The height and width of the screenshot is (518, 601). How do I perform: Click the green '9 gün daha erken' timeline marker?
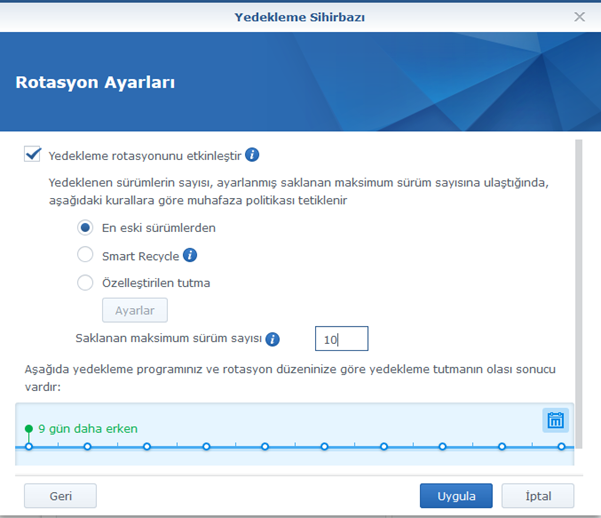tap(29, 428)
